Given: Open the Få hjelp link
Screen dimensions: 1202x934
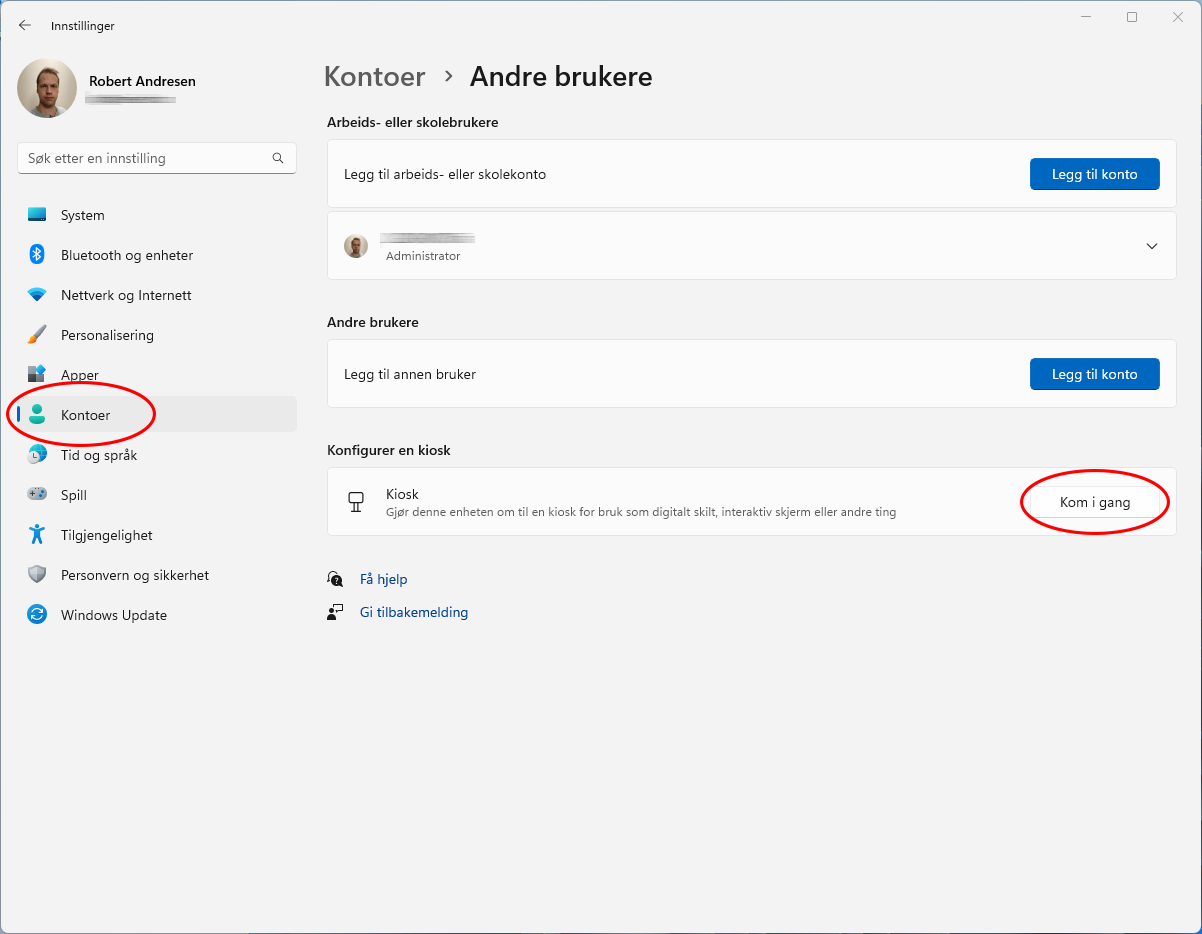Looking at the screenshot, I should point(384,579).
